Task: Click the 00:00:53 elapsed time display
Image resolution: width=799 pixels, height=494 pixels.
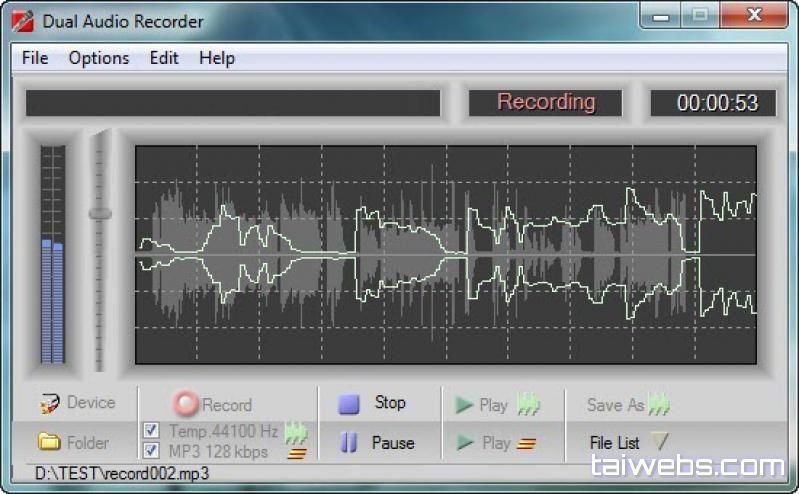Action: [713, 103]
